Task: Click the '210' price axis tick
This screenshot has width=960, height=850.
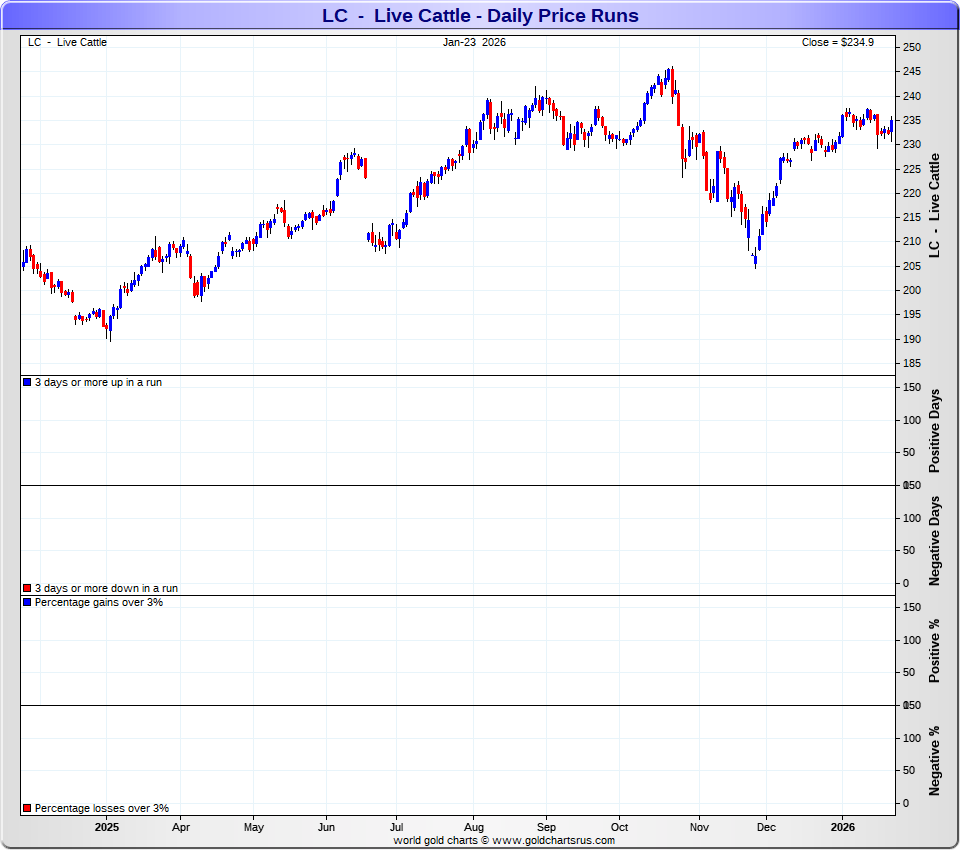Action: (912, 241)
